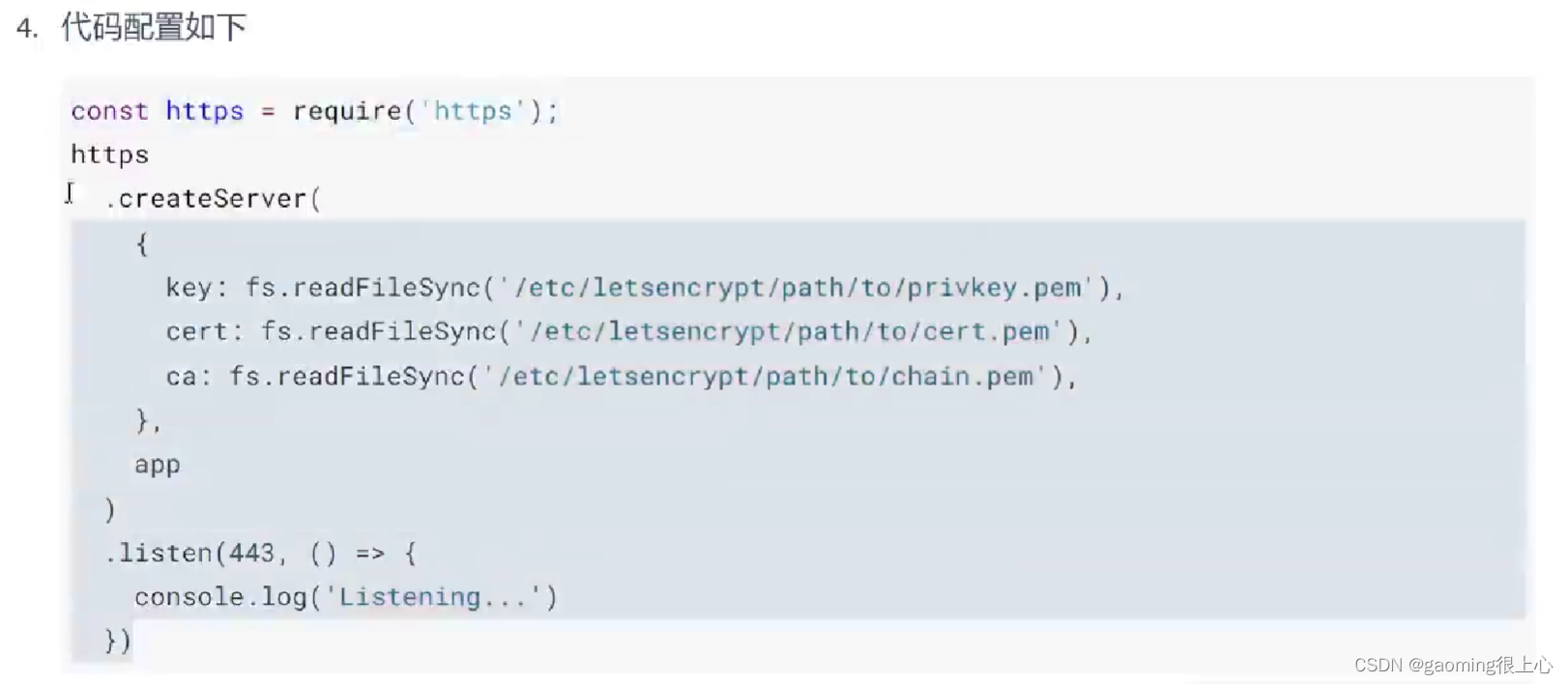Click the arrow function '() =>' text
This screenshot has height=684, width=1568.
click(347, 554)
